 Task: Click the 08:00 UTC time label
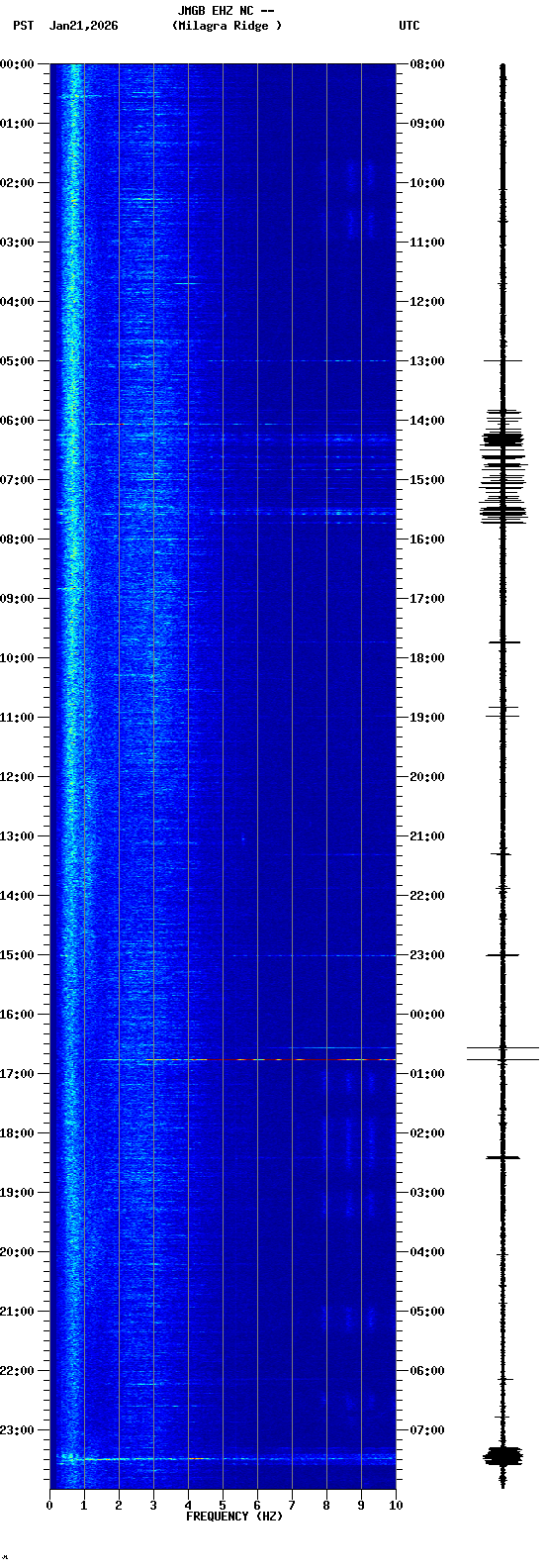pyautogui.click(x=427, y=64)
